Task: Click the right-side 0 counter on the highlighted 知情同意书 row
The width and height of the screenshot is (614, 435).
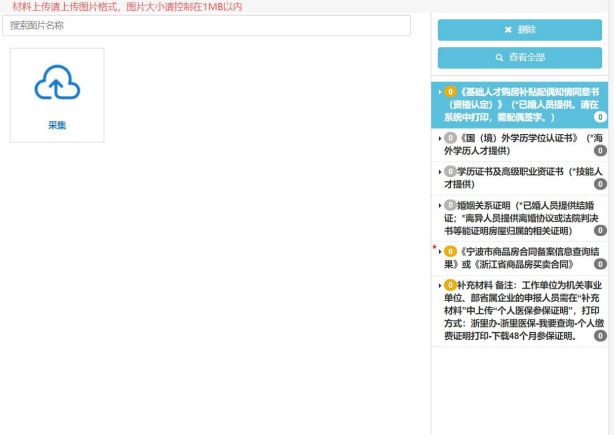Action: click(600, 117)
